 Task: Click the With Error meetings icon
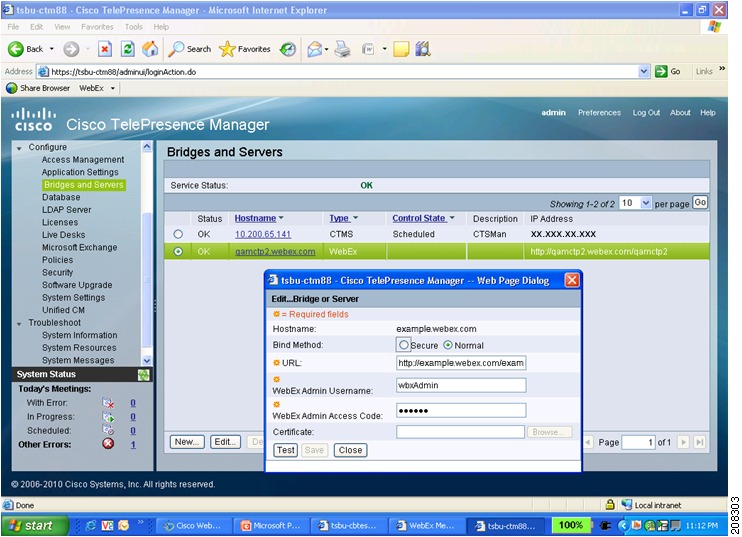[x=108, y=403]
